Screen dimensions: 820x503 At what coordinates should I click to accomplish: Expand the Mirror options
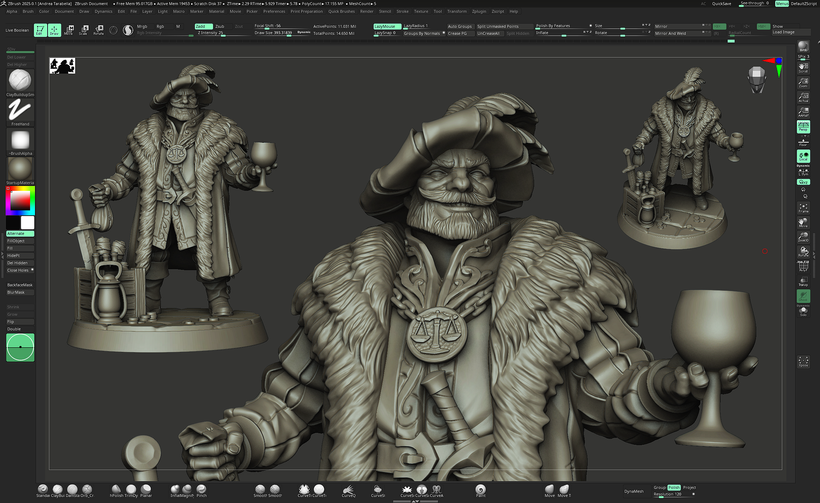tap(676, 26)
